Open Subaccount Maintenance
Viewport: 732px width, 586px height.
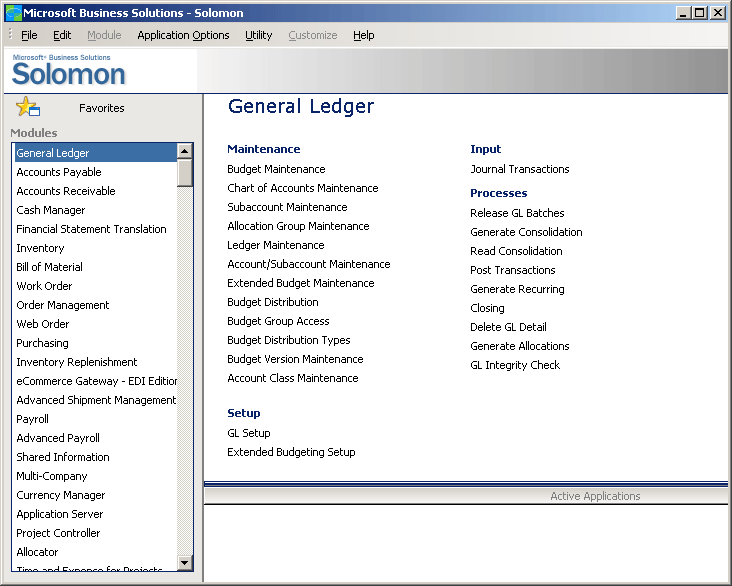click(287, 207)
